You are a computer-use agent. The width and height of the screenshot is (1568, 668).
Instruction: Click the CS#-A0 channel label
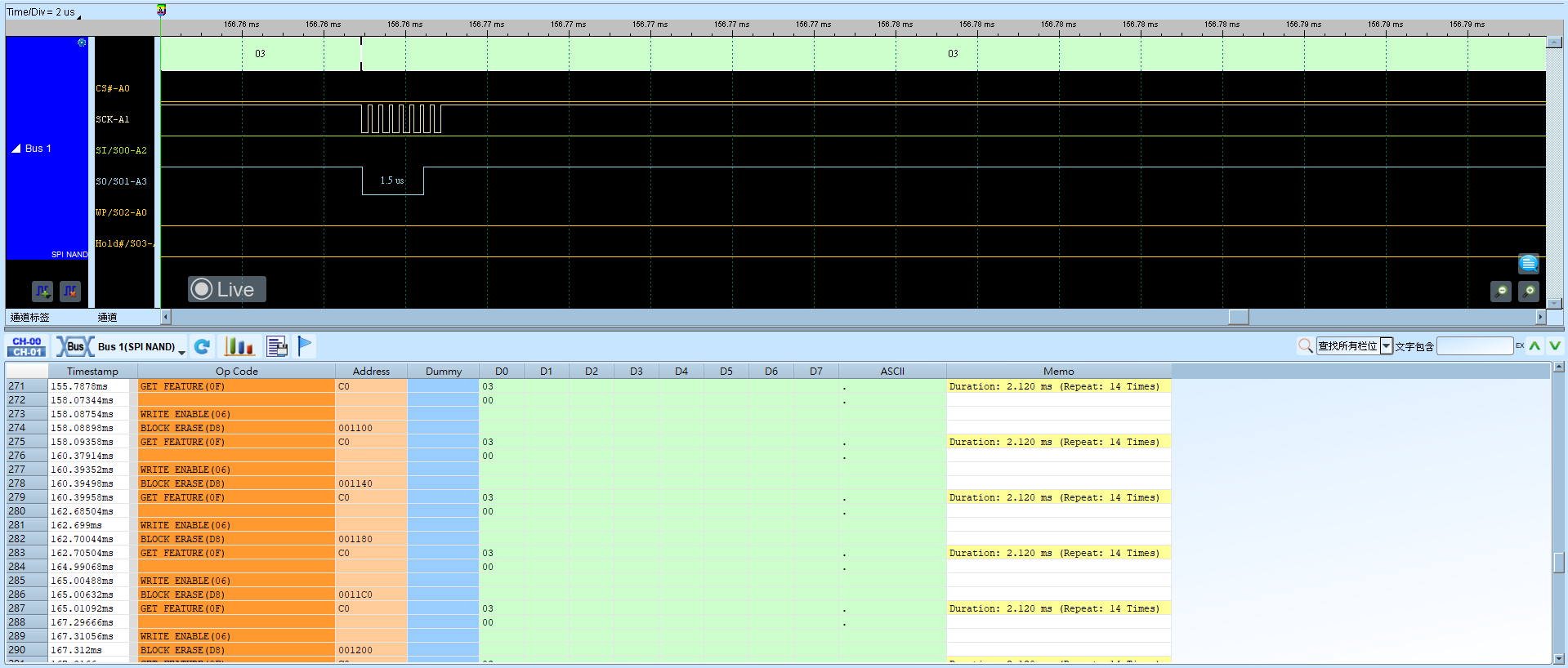[113, 88]
